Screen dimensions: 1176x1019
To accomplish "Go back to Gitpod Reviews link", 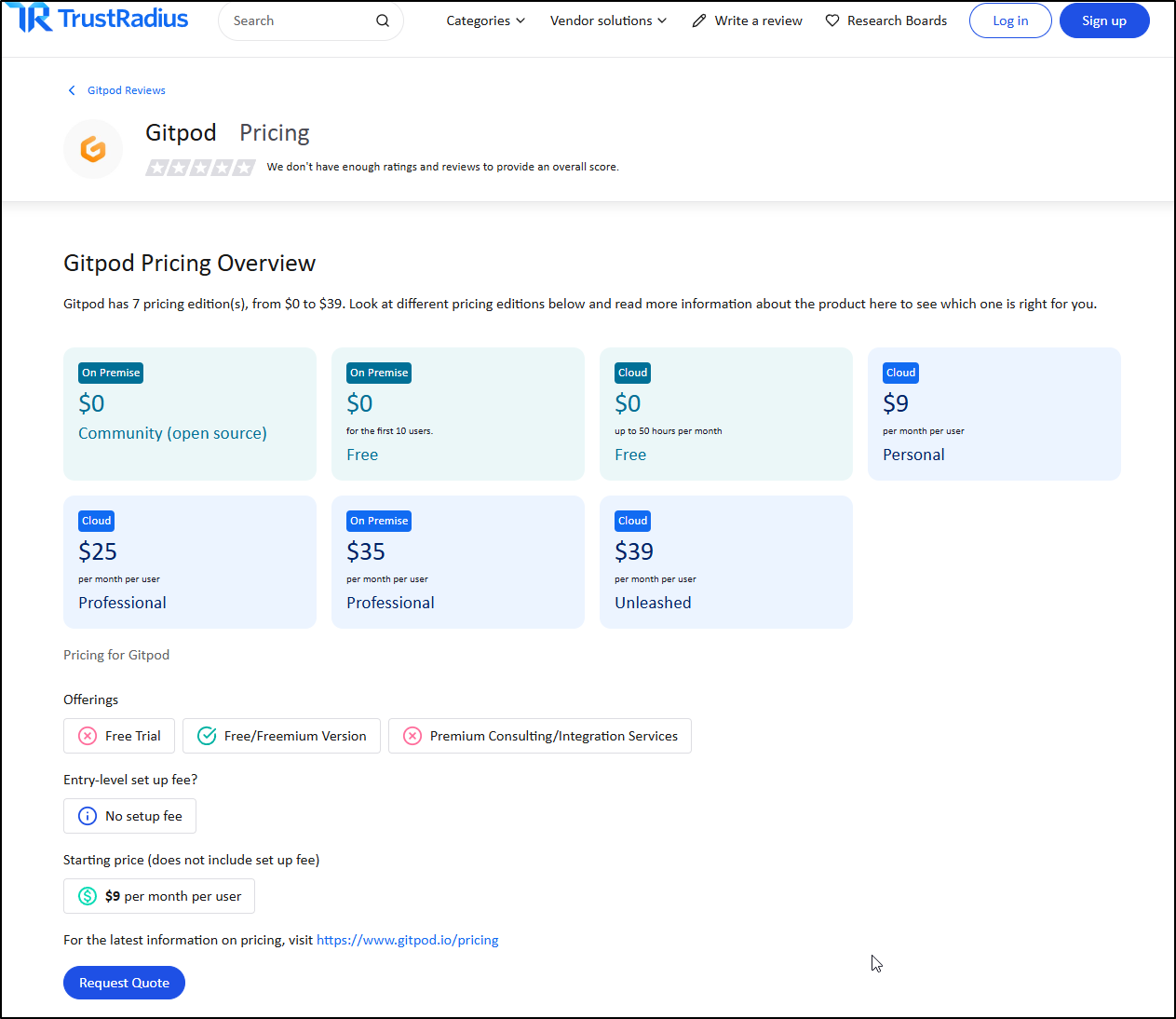I will 127,90.
